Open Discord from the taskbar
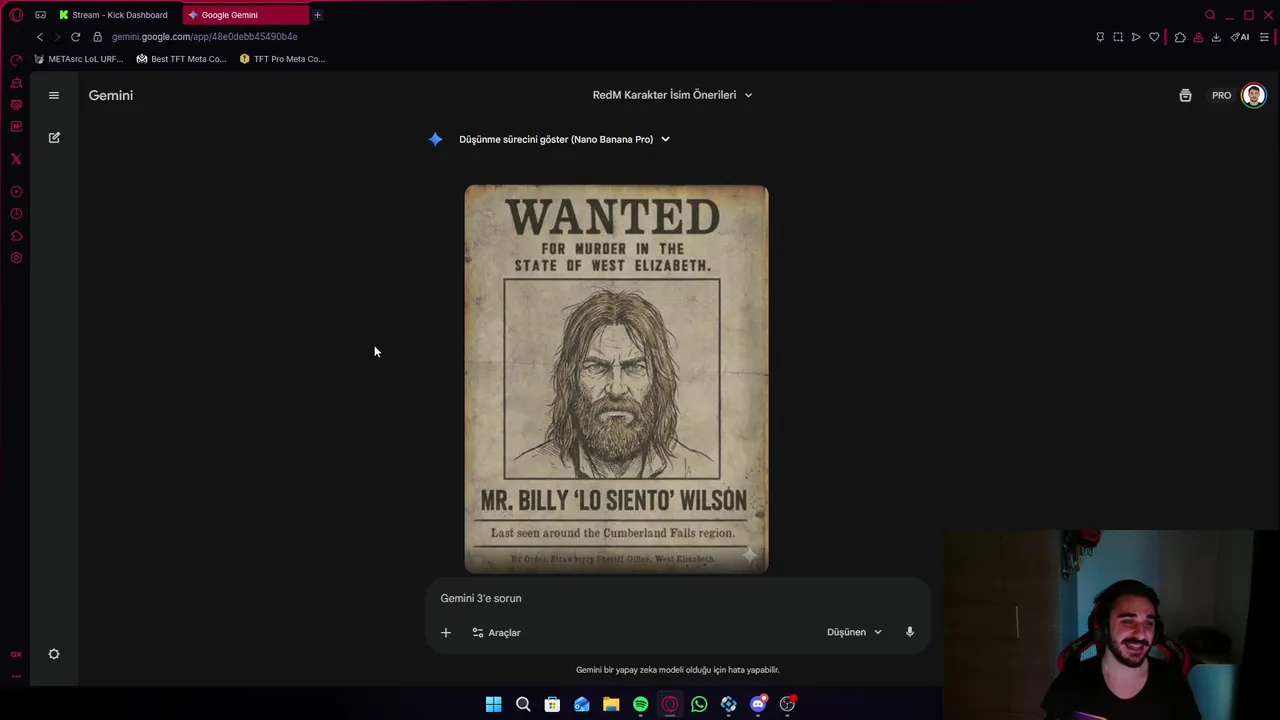This screenshot has width=1280, height=720. 758,704
